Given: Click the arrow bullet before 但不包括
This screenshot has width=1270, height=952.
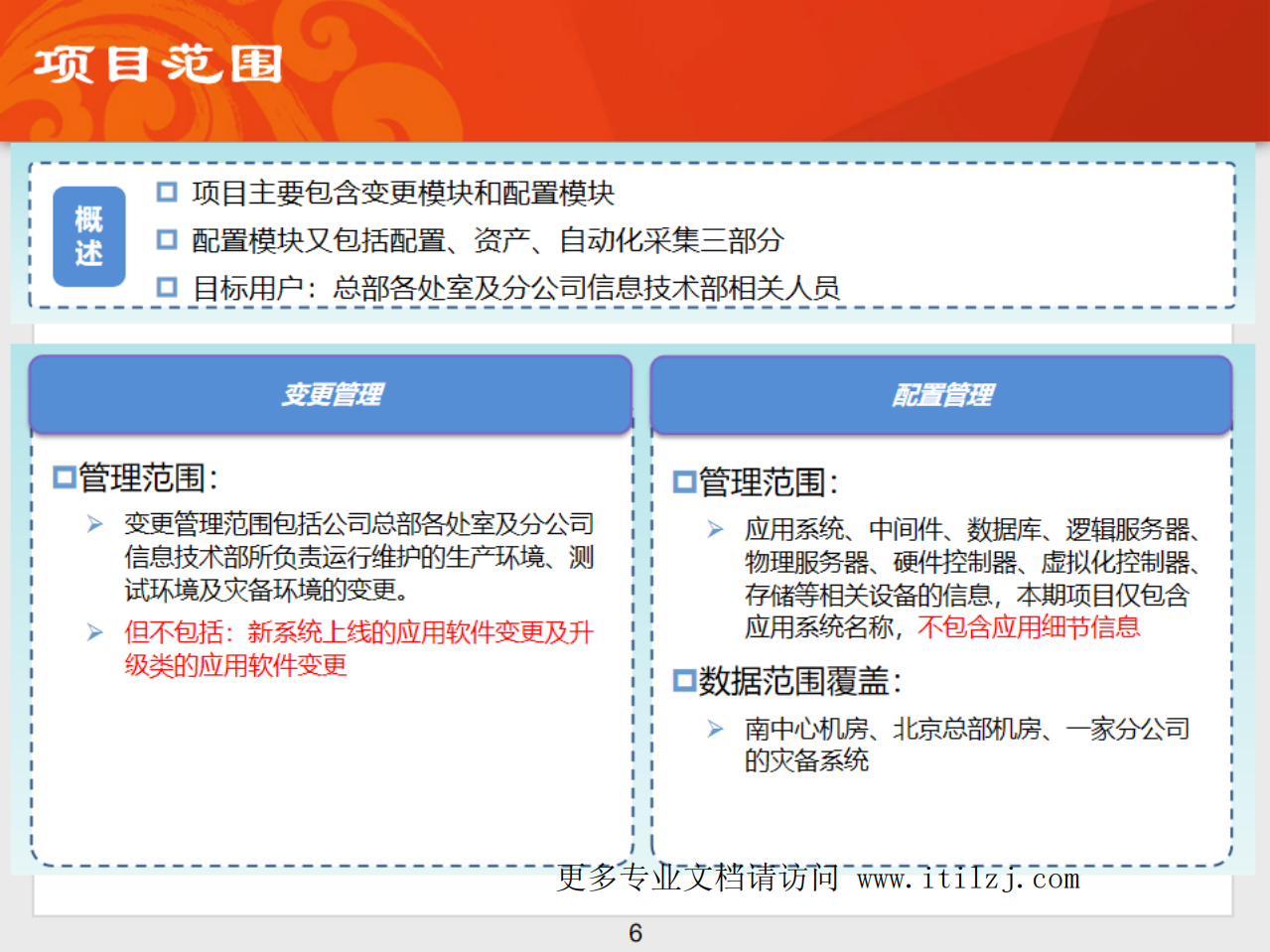Looking at the screenshot, I should 94,632.
